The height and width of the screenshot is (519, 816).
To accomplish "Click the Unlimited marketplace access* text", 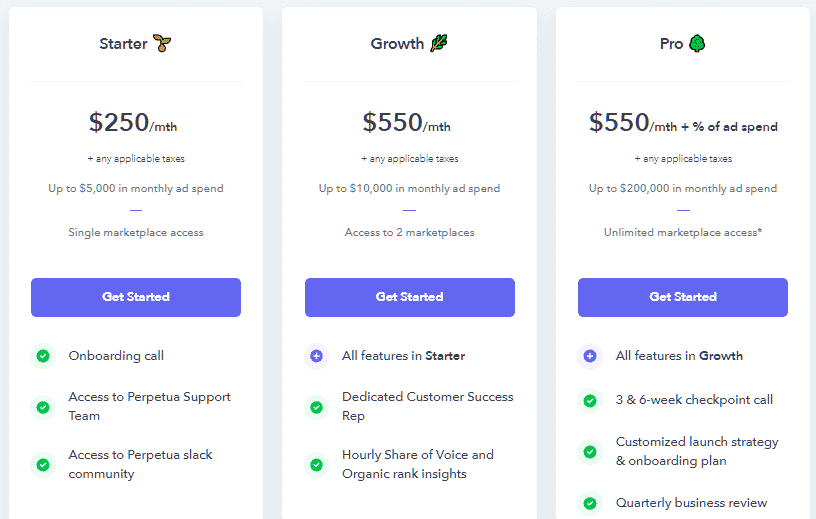I will tap(683, 233).
